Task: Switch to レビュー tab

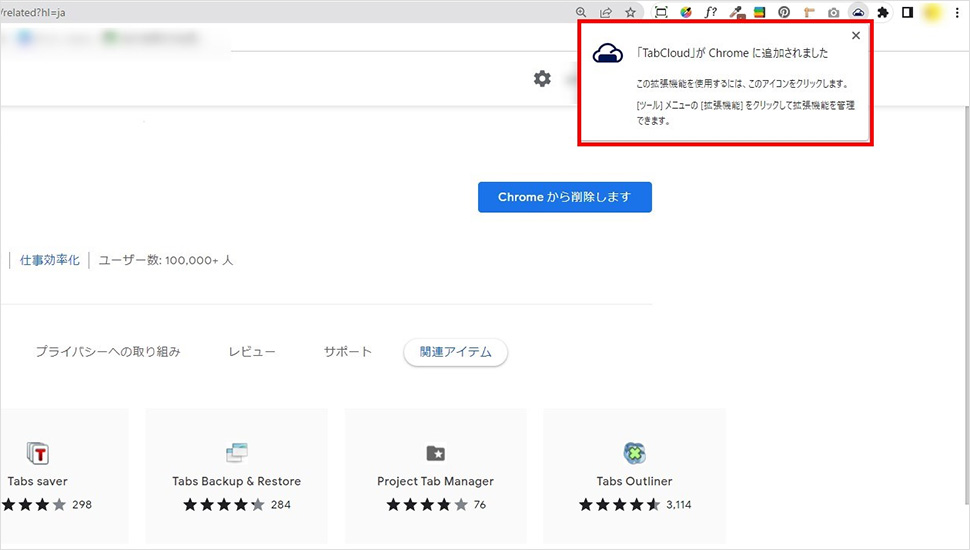Action: (252, 351)
